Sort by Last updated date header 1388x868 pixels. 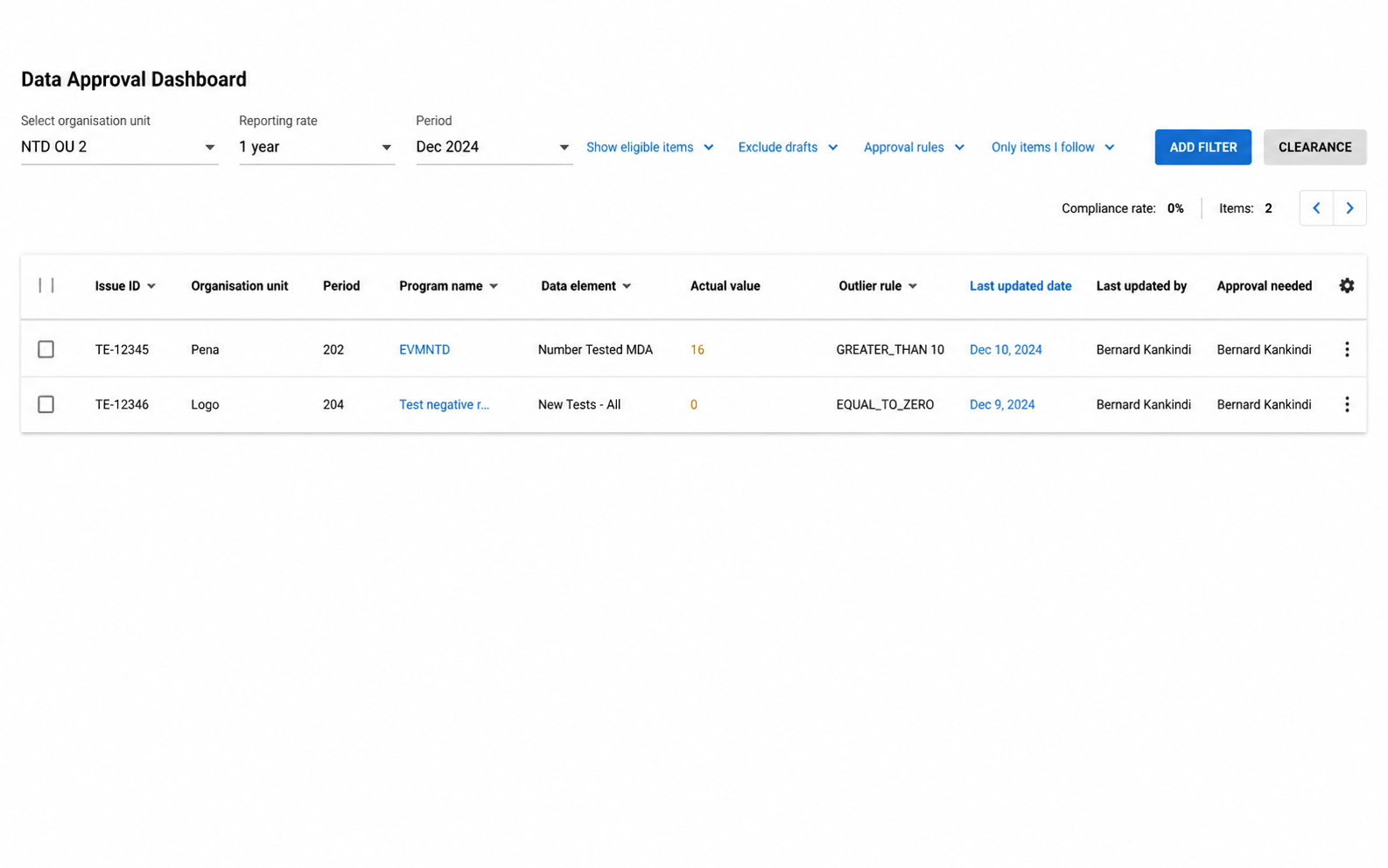coord(1020,286)
